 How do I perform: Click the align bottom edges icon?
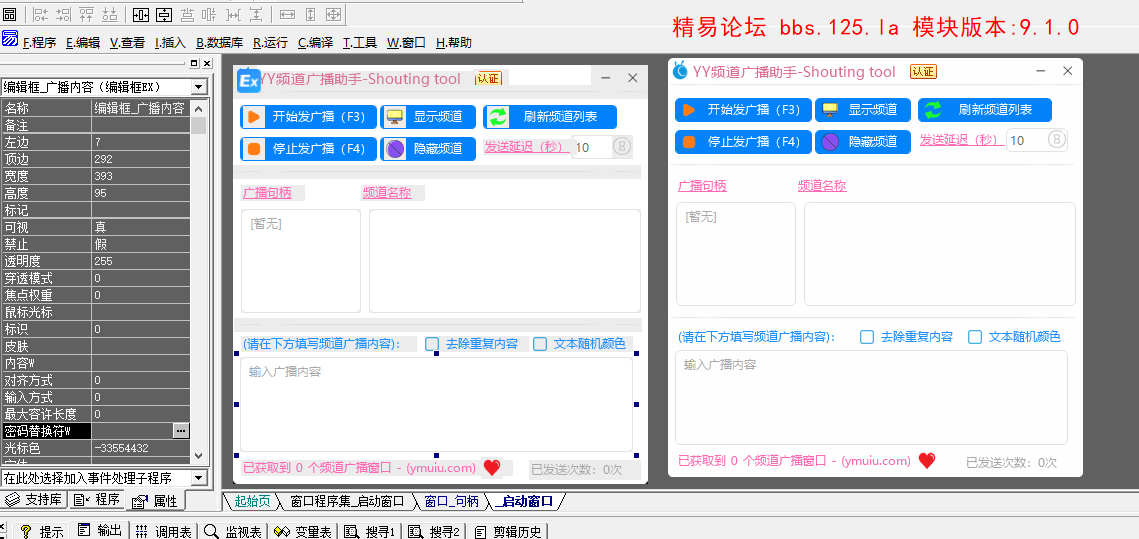[110, 14]
